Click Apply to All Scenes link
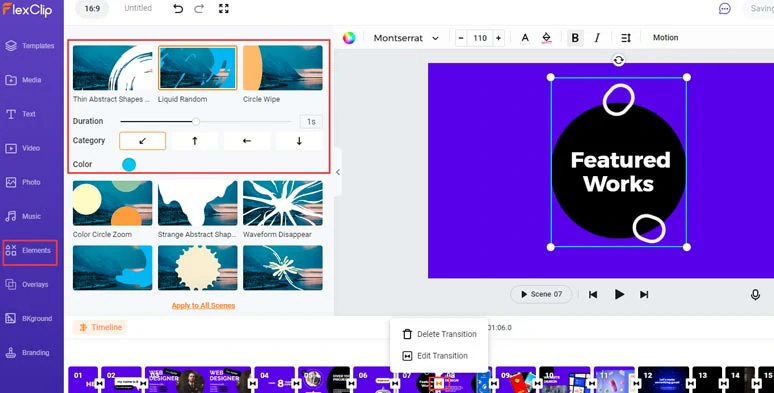Image resolution: width=774 pixels, height=393 pixels. tap(203, 306)
